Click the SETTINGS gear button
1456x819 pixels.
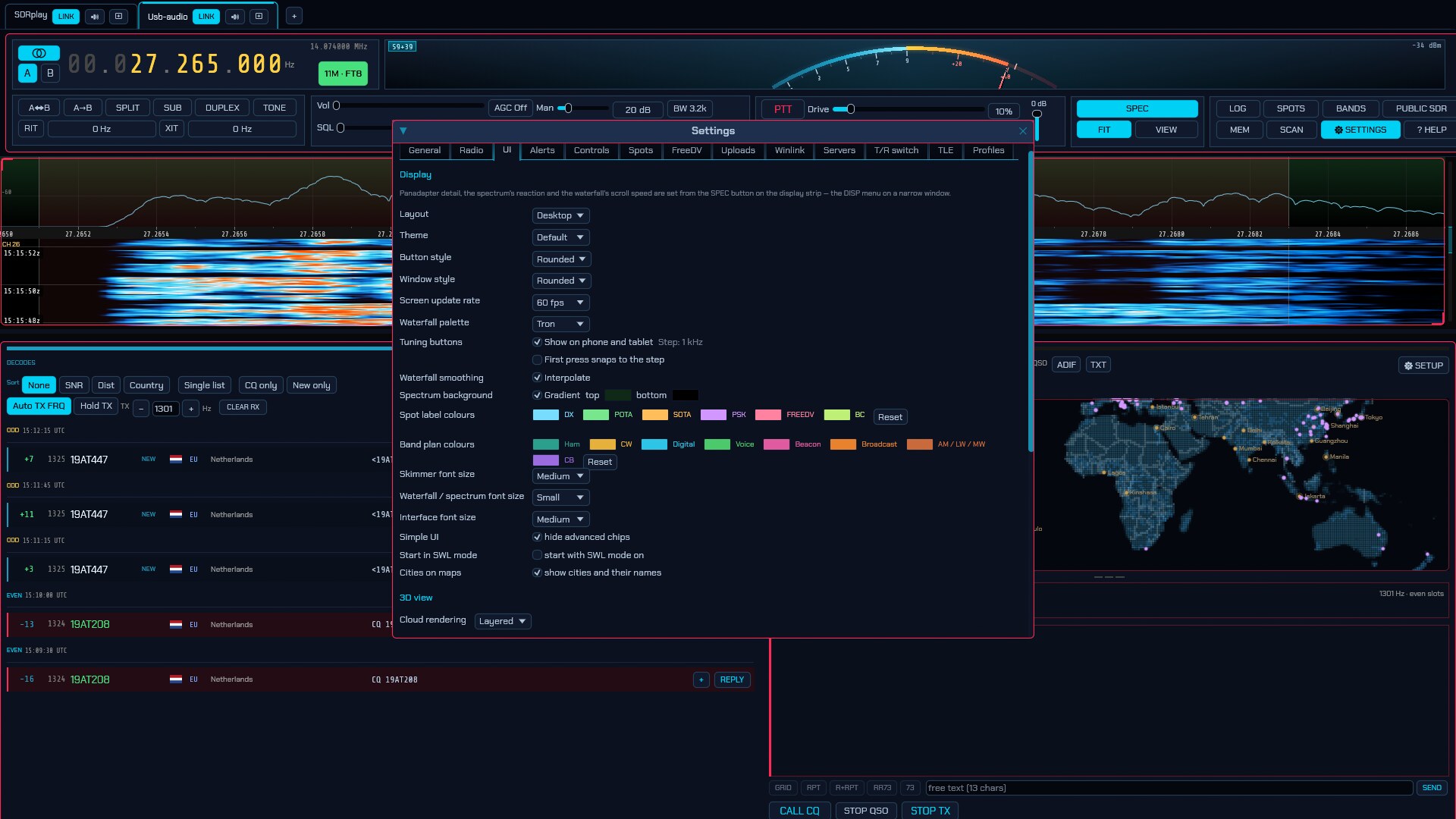point(1360,130)
